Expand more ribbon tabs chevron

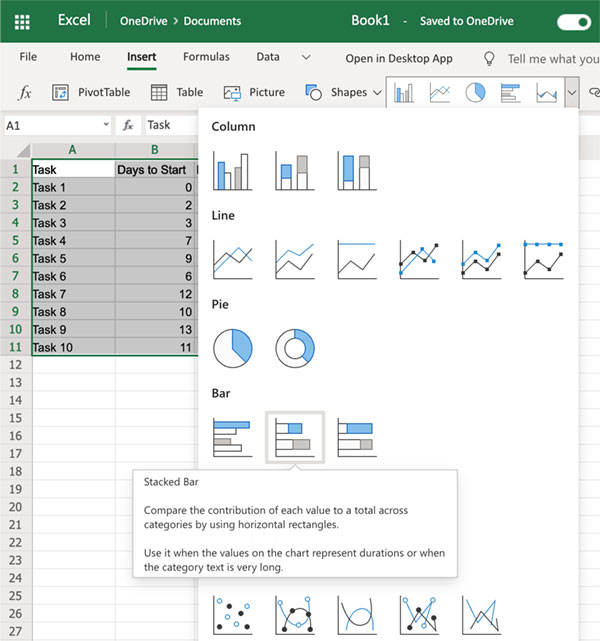pos(306,57)
